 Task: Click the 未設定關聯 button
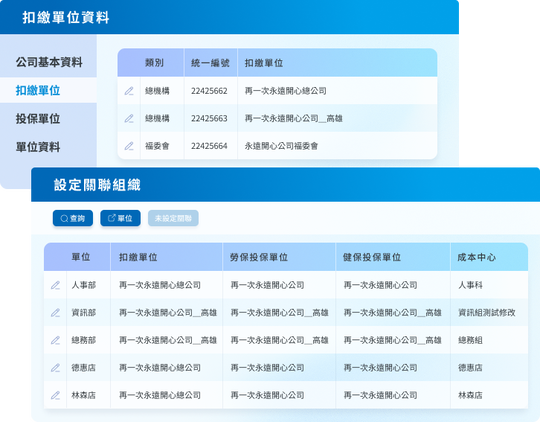(x=173, y=218)
